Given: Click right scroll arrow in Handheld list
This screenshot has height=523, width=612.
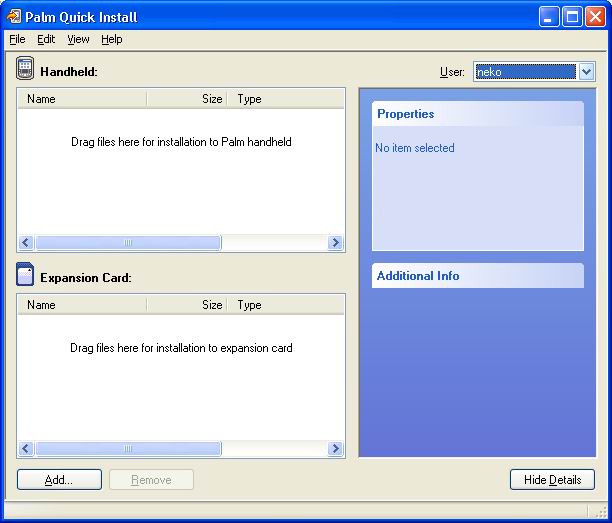Looking at the screenshot, I should pyautogui.click(x=335, y=243).
